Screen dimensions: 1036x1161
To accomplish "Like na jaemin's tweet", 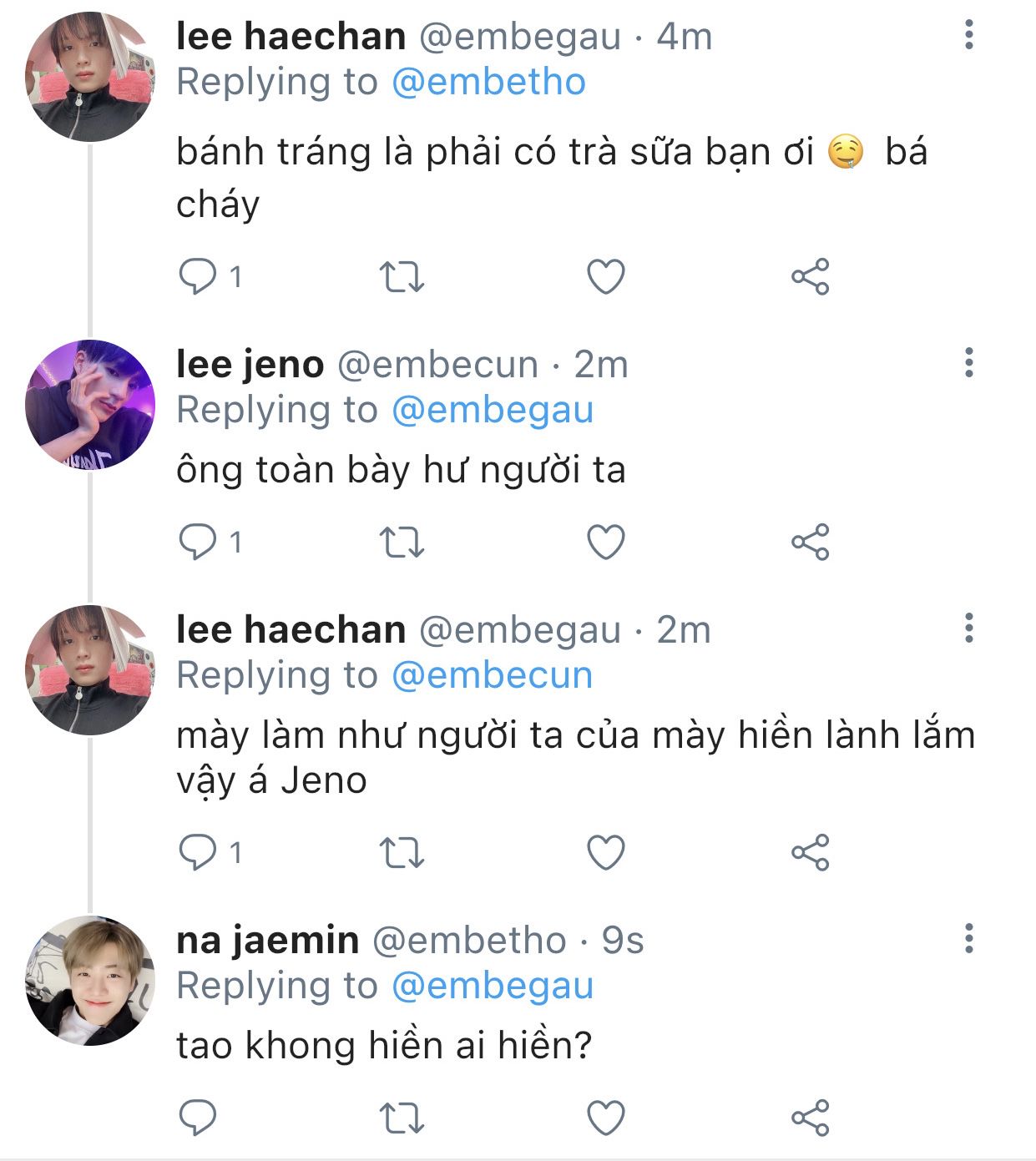I will pyautogui.click(x=606, y=1118).
